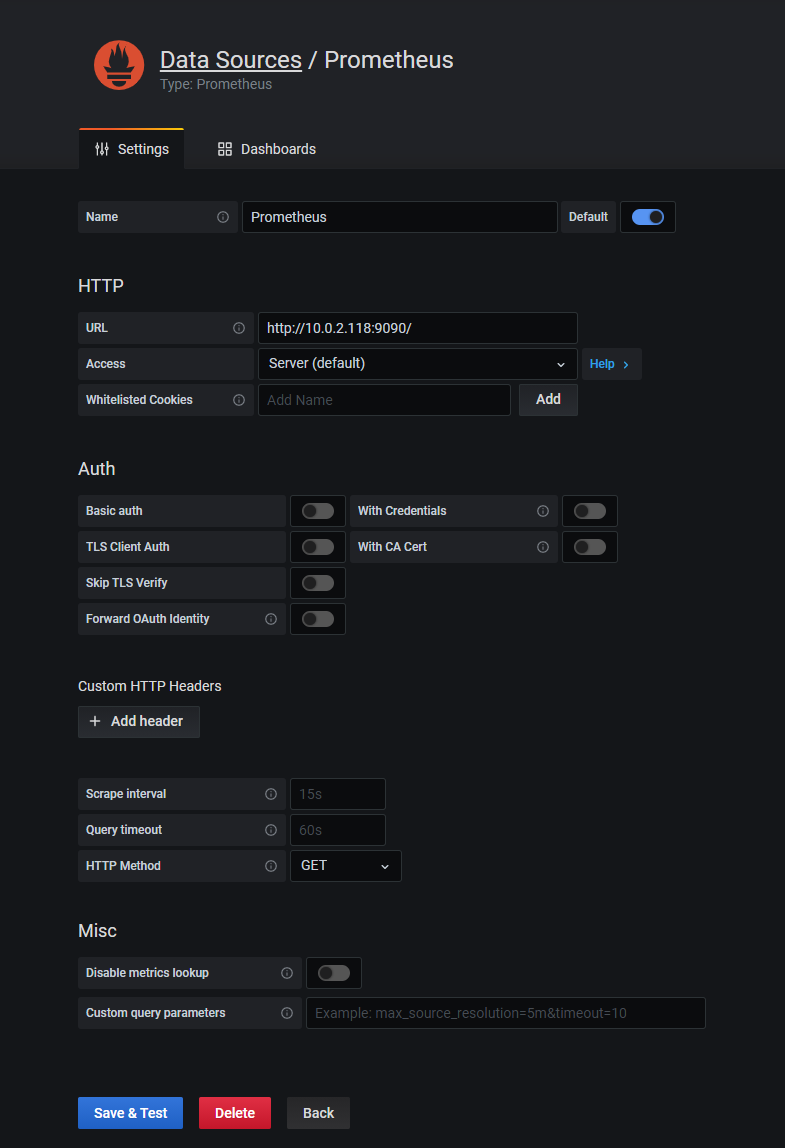785x1148 pixels.
Task: Click info icon next to Forward OAuth Identity
Action: click(271, 619)
